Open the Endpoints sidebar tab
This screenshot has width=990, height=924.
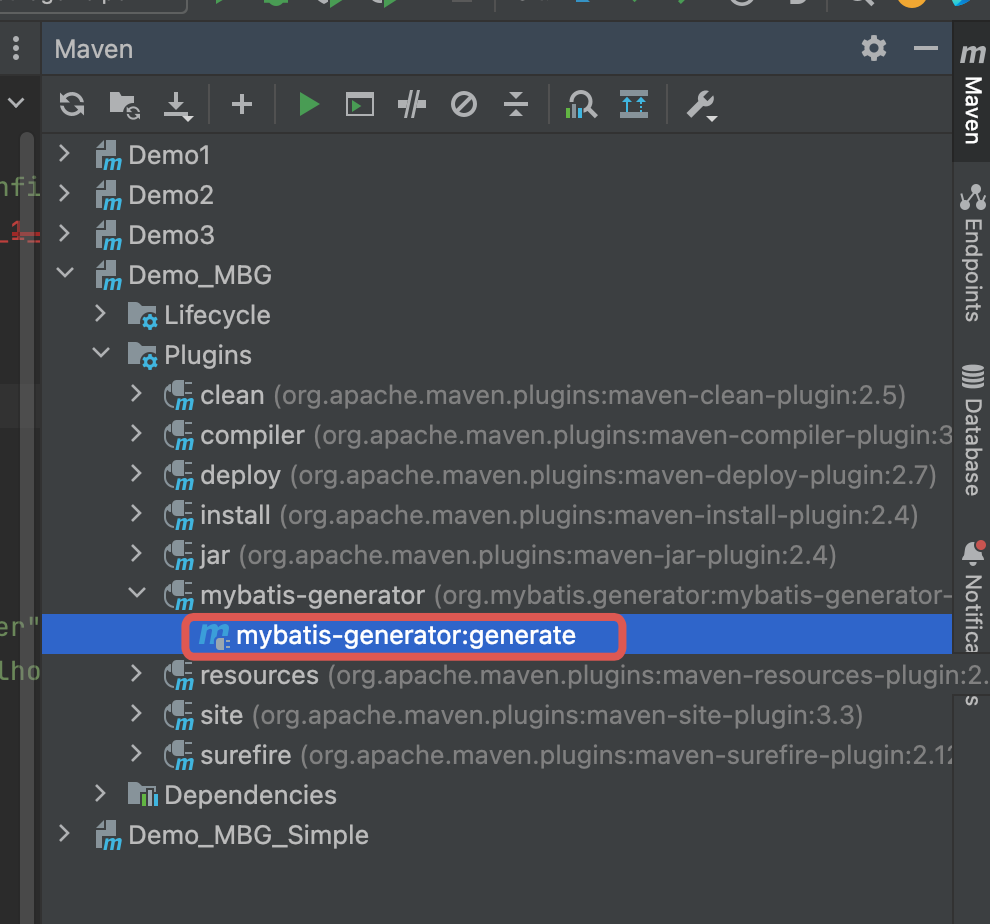(972, 253)
